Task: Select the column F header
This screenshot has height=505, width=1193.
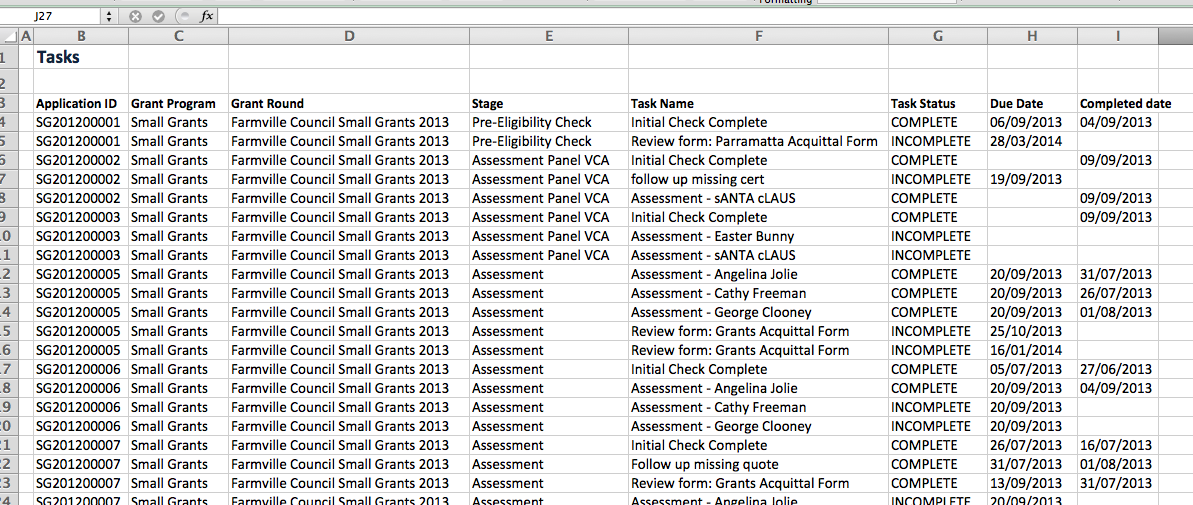Action: tap(758, 37)
